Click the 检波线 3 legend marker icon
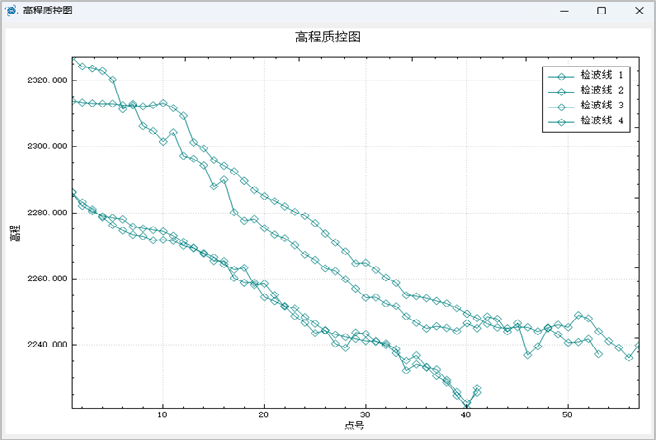Image resolution: width=656 pixels, height=440 pixels. (x=561, y=105)
